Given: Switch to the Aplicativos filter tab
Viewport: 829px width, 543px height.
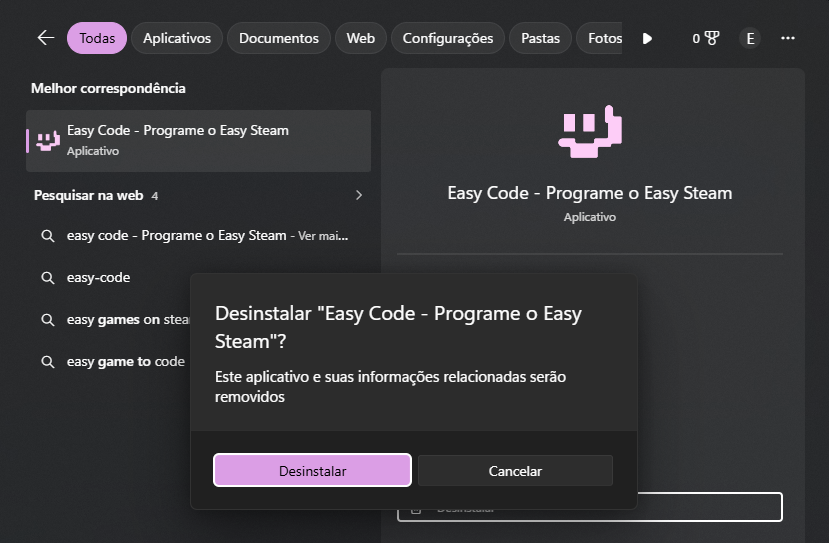Looking at the screenshot, I should click(x=177, y=38).
